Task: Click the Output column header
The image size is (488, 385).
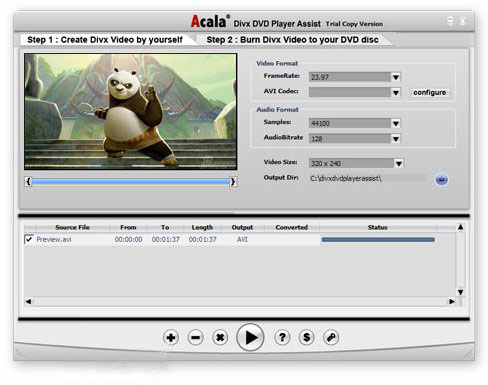Action: 242,227
